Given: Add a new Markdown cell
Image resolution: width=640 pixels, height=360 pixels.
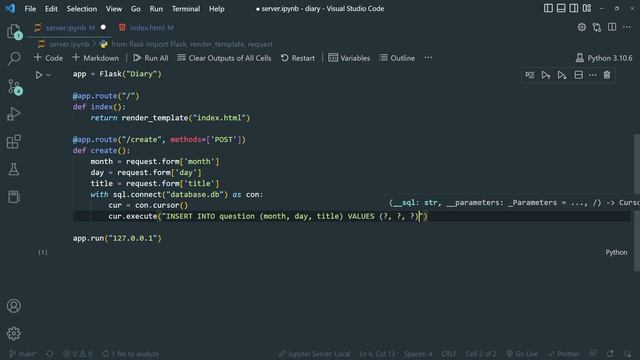Looking at the screenshot, I should click(96, 58).
